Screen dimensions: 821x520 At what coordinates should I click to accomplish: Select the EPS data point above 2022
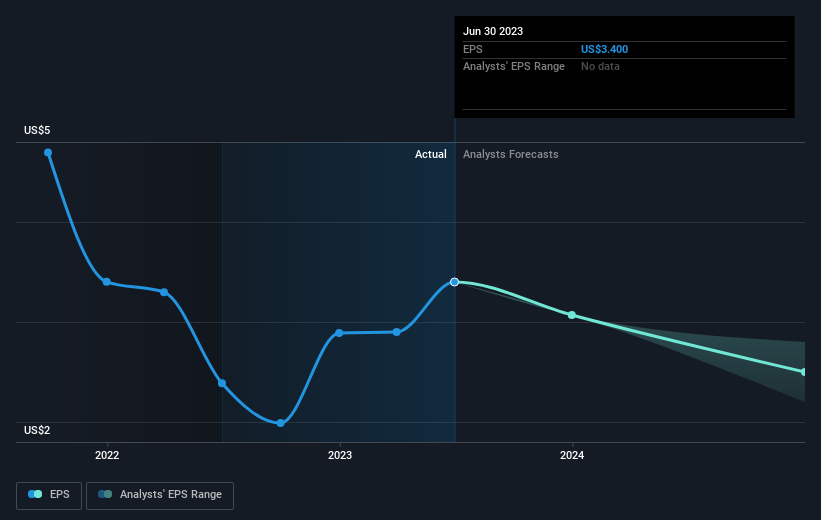(x=107, y=282)
